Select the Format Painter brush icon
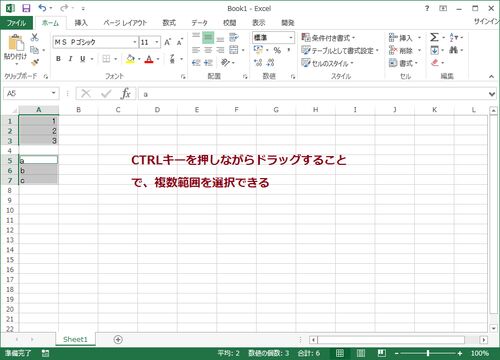Image resolution: width=500 pixels, height=360 pixels. click(35, 62)
